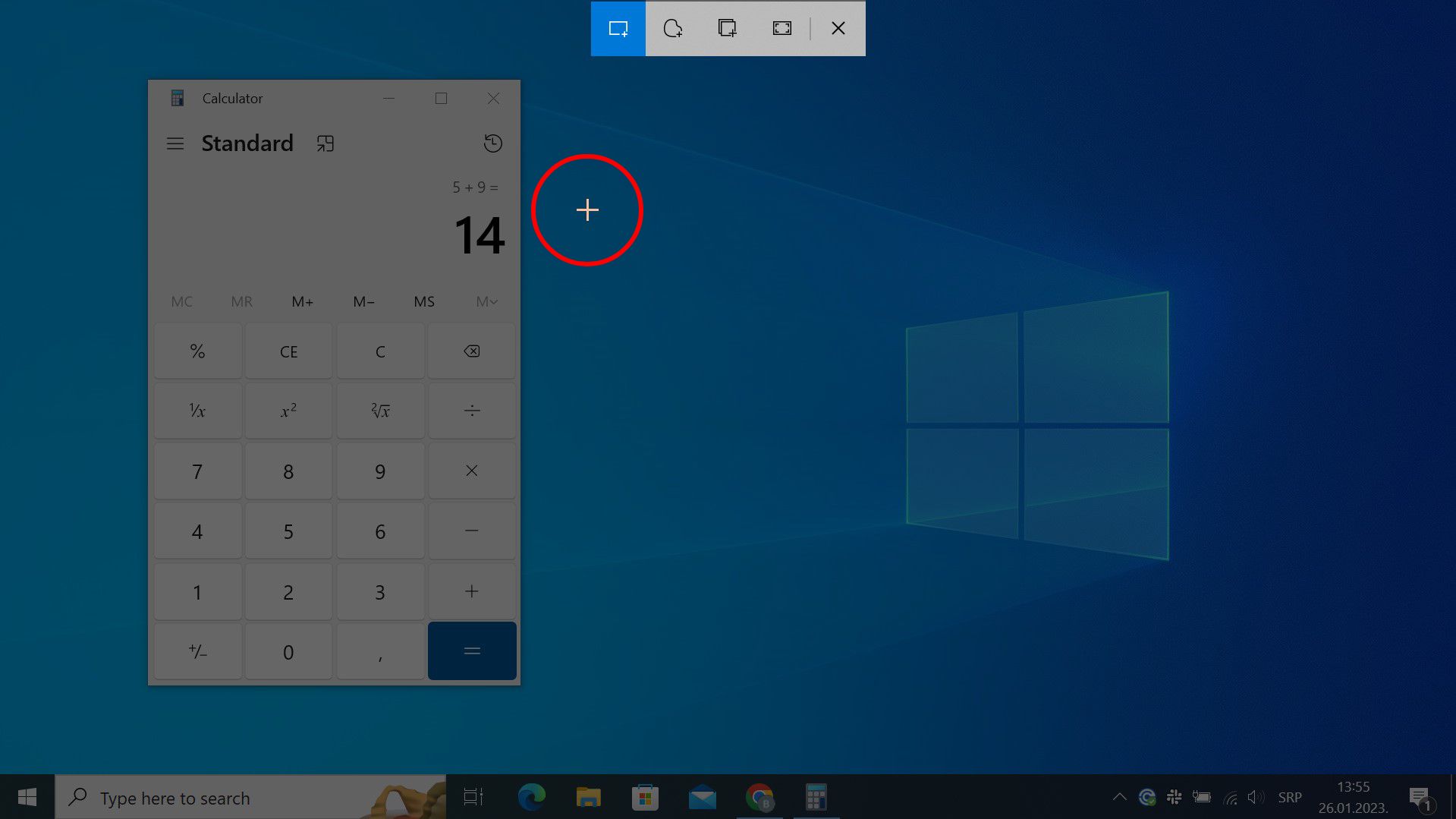The image size is (1456, 819).
Task: Open Chrome from taskbar
Action: (759, 797)
